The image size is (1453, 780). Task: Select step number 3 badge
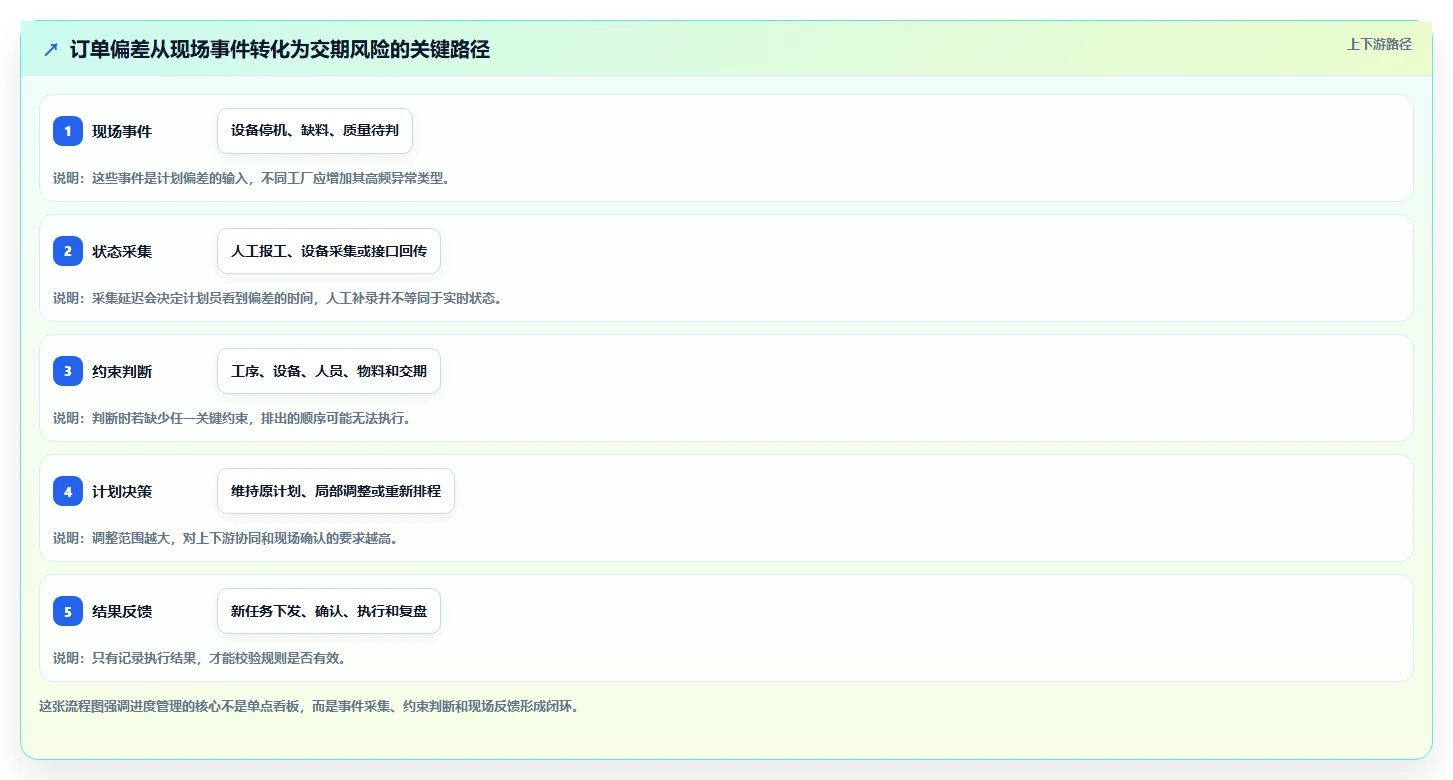coord(68,371)
